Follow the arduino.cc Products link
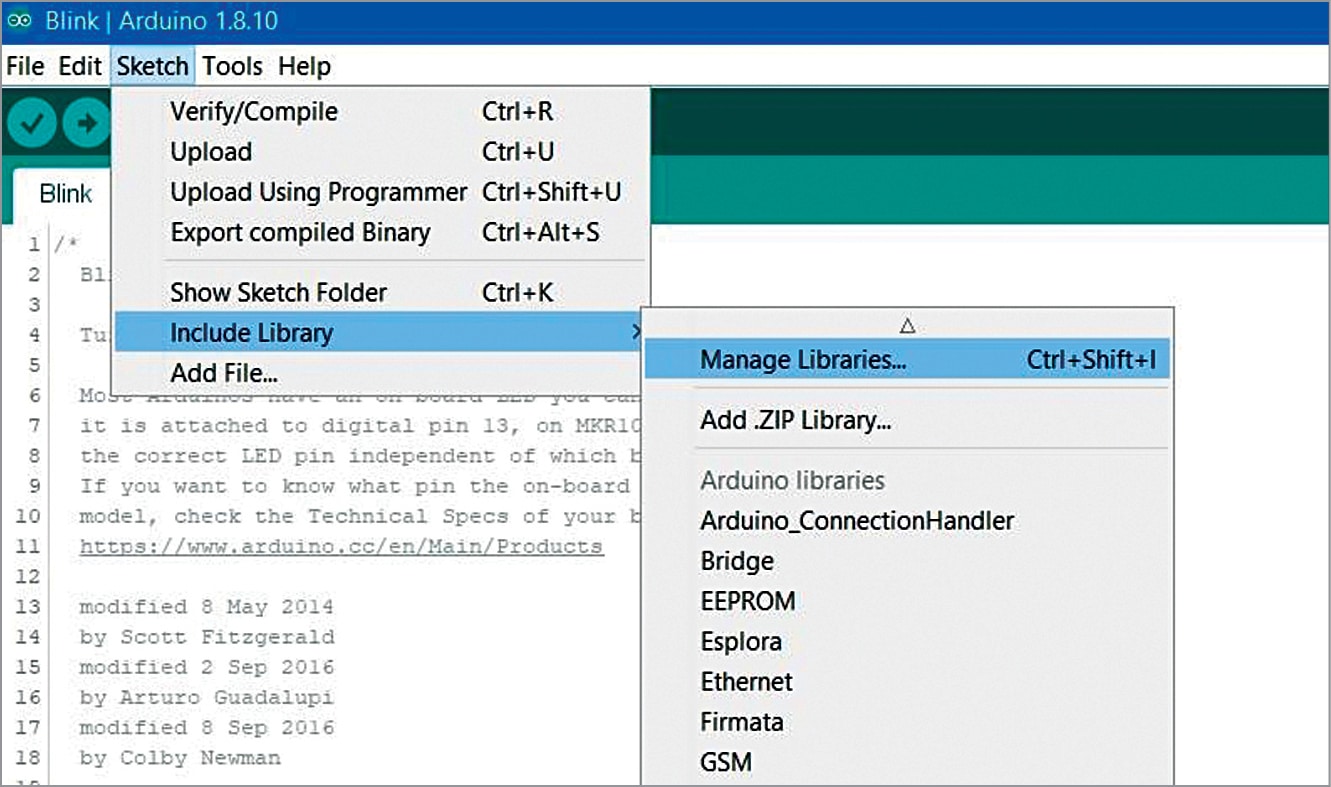This screenshot has width=1331, height=787. tap(341, 547)
